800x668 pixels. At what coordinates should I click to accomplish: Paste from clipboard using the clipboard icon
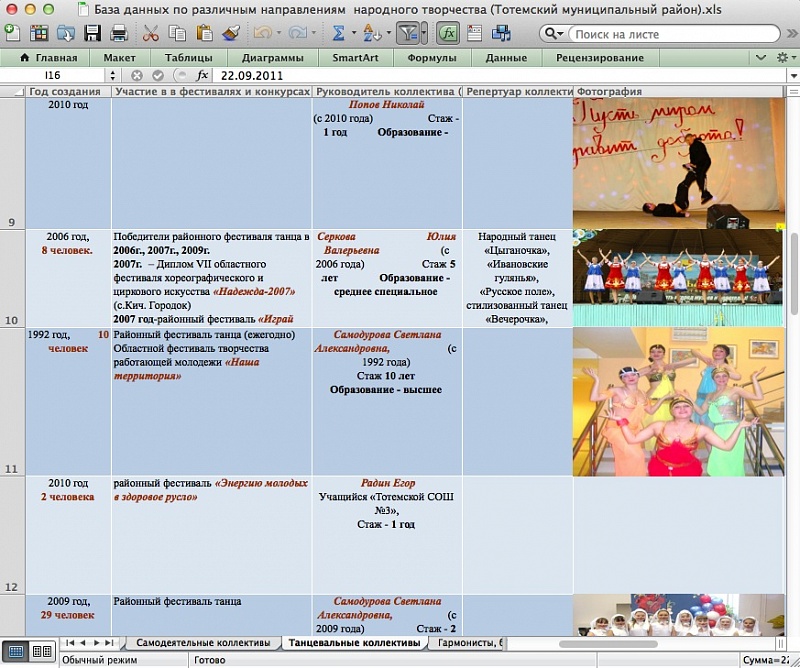pyautogui.click(x=204, y=33)
